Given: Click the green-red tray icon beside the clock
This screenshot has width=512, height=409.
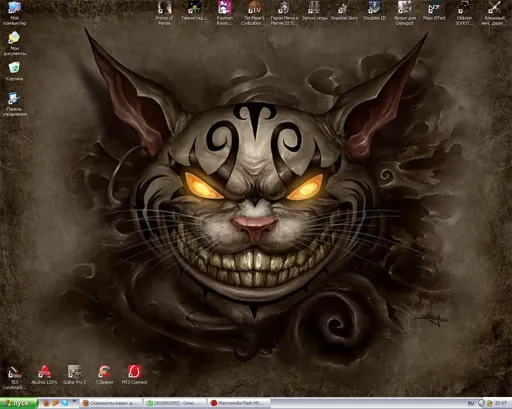Looking at the screenshot, I should (x=489, y=403).
